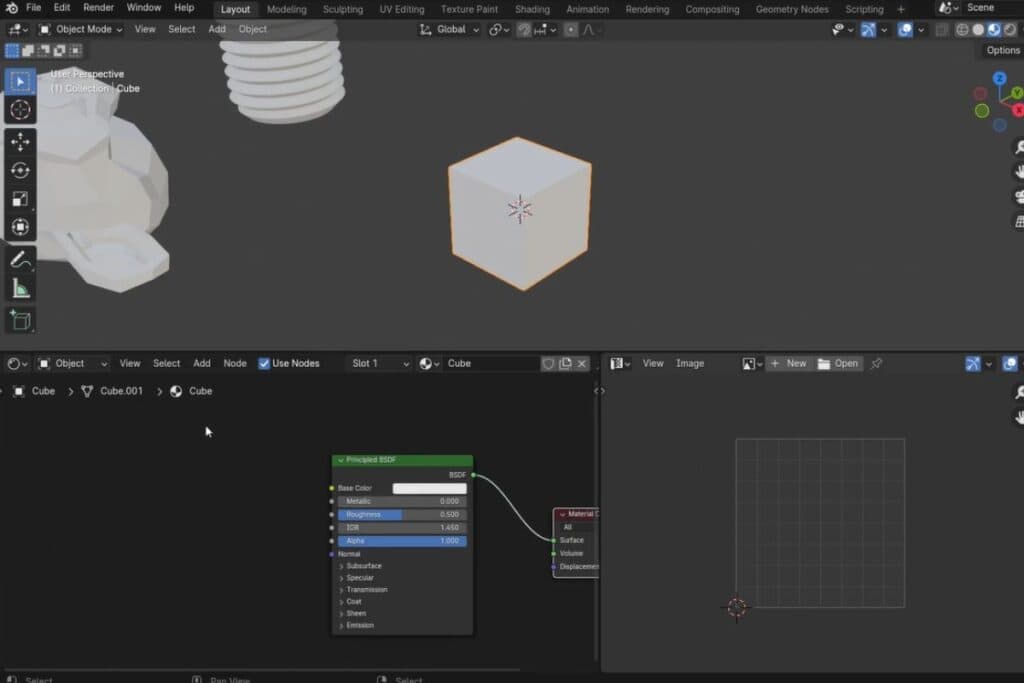
Task: Toggle the fake user shield icon
Action: coord(548,364)
